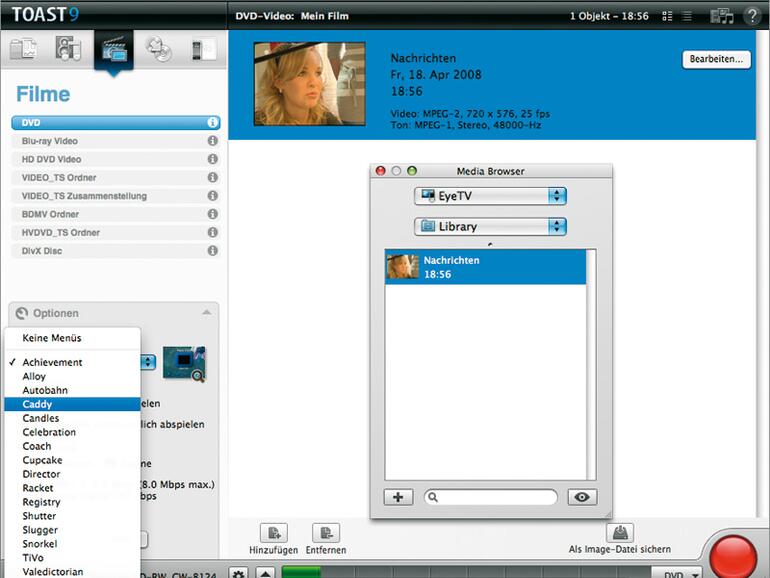Select Keine Menüs in the style list
This screenshot has width=770, height=578.
click(52, 338)
